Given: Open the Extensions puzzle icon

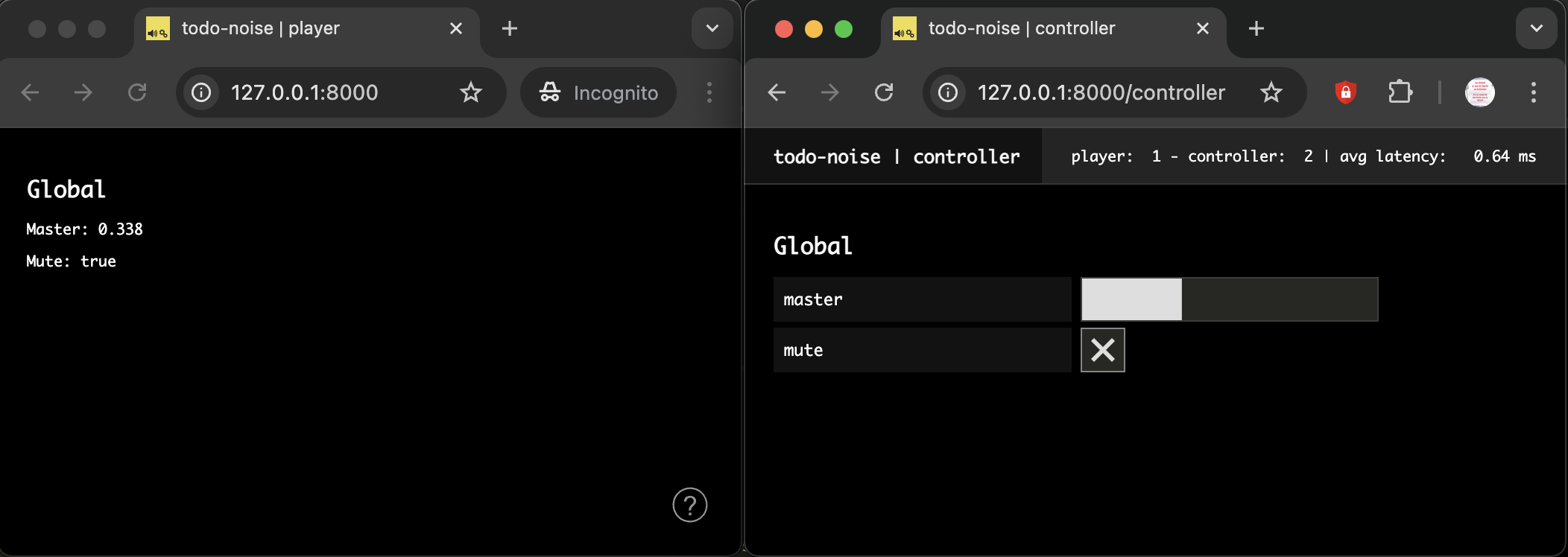Looking at the screenshot, I should [x=1400, y=92].
